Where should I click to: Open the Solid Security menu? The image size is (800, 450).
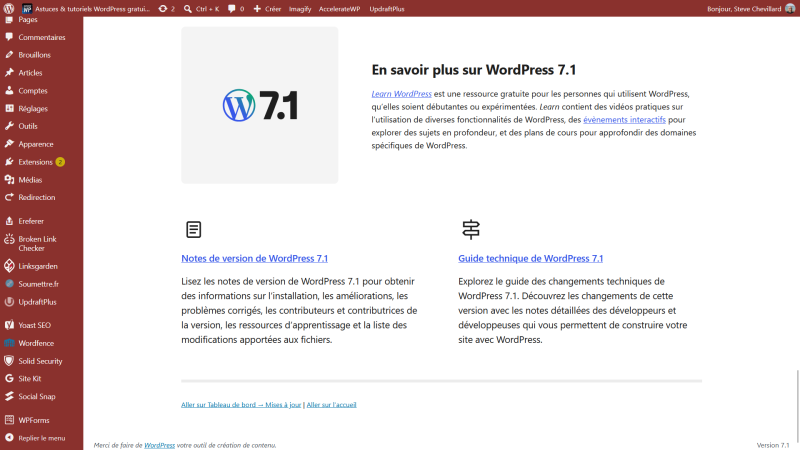pos(41,361)
